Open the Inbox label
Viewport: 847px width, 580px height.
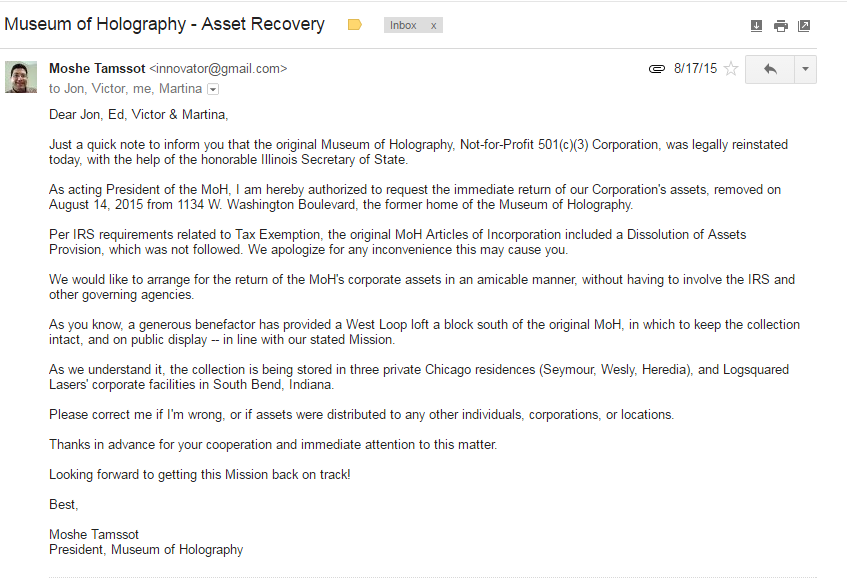coord(404,26)
